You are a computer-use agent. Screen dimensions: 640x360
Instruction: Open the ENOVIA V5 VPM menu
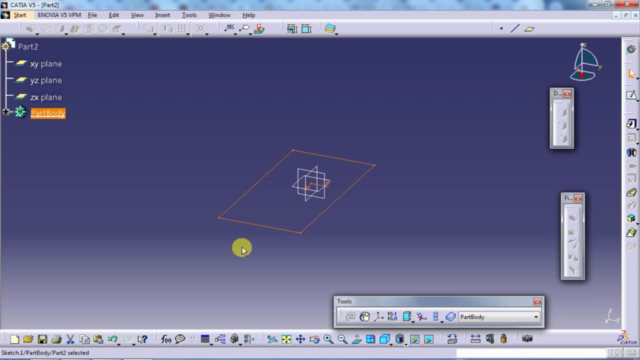click(x=59, y=15)
